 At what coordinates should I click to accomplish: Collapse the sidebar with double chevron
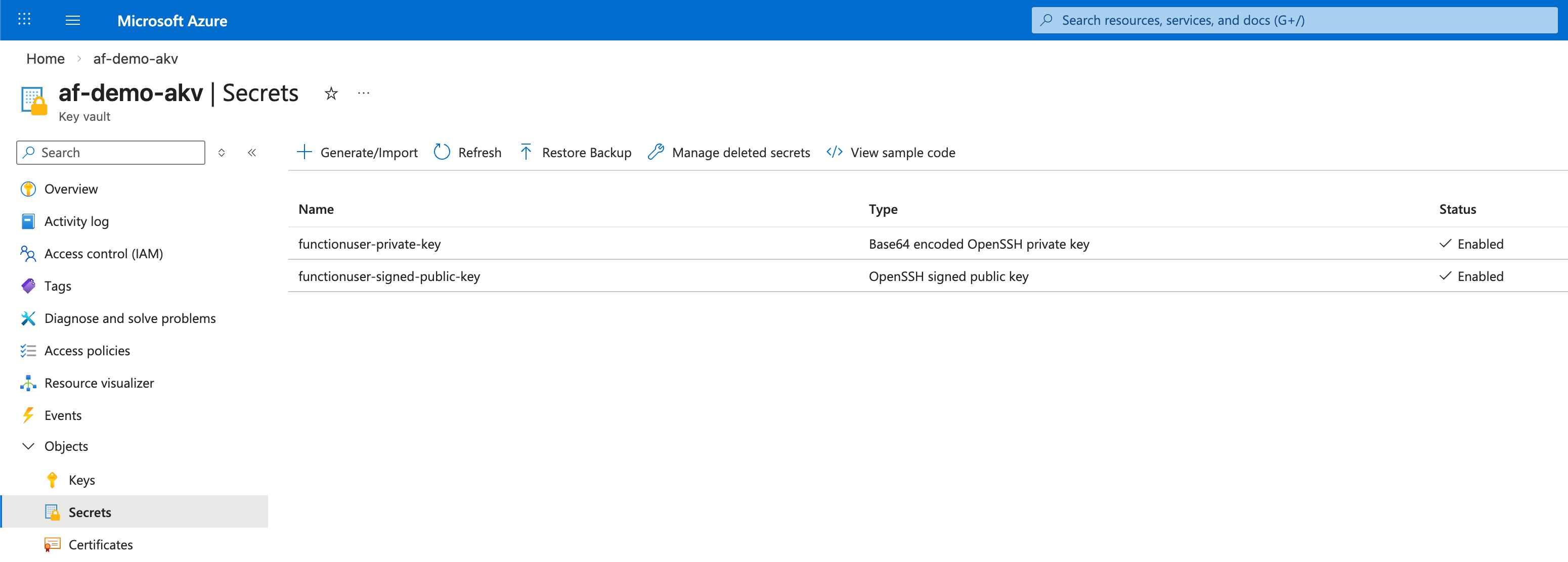tap(252, 153)
